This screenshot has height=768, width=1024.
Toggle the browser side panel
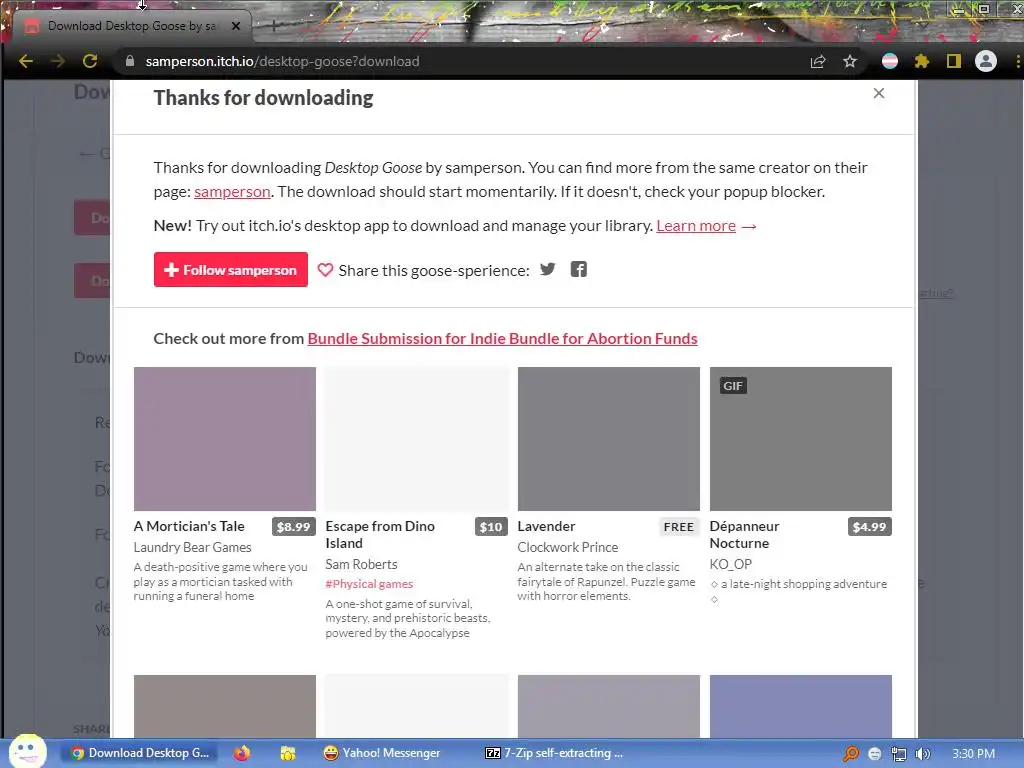pyautogui.click(x=953, y=61)
